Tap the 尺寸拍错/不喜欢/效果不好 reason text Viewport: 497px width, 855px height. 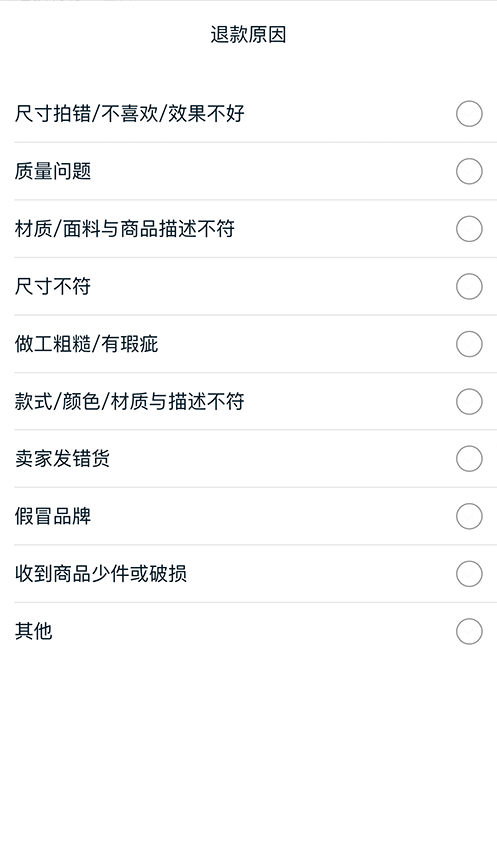(x=129, y=114)
